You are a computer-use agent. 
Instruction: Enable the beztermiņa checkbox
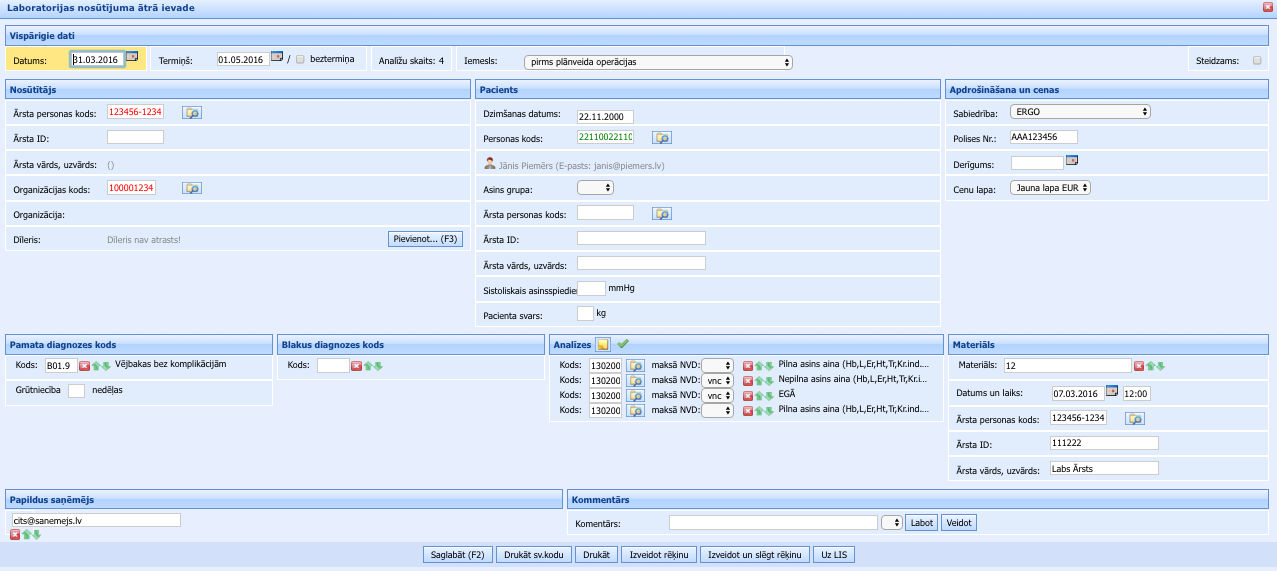pos(300,60)
